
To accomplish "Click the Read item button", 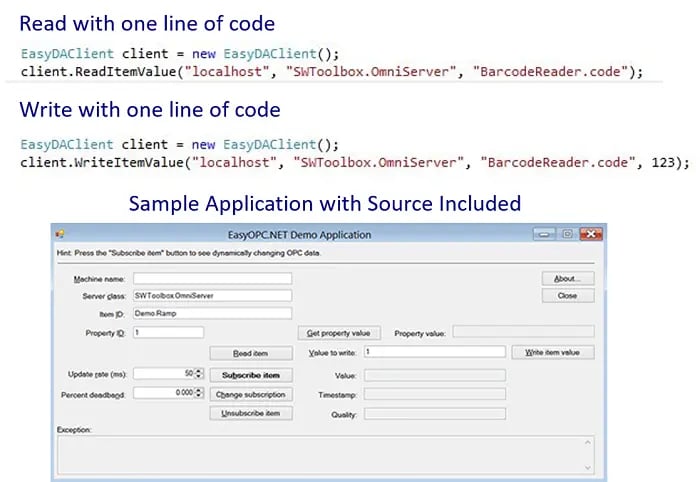I will [250, 353].
